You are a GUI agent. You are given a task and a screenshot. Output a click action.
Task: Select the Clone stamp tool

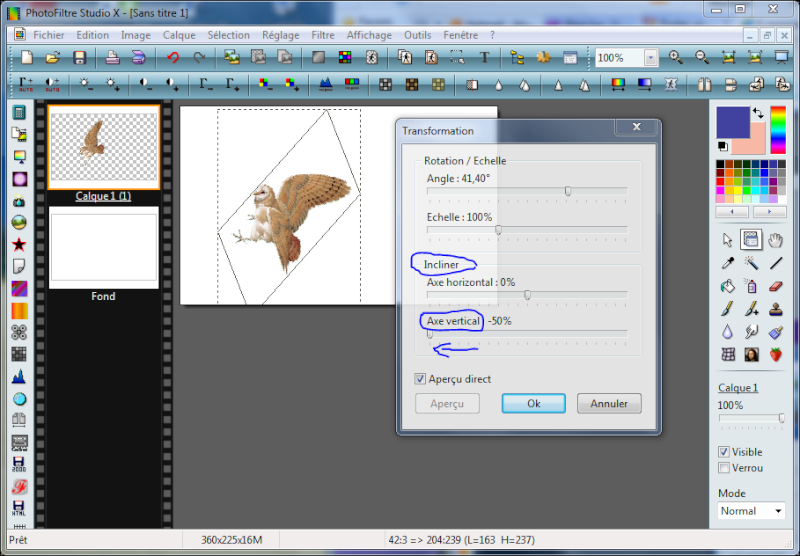(x=776, y=309)
